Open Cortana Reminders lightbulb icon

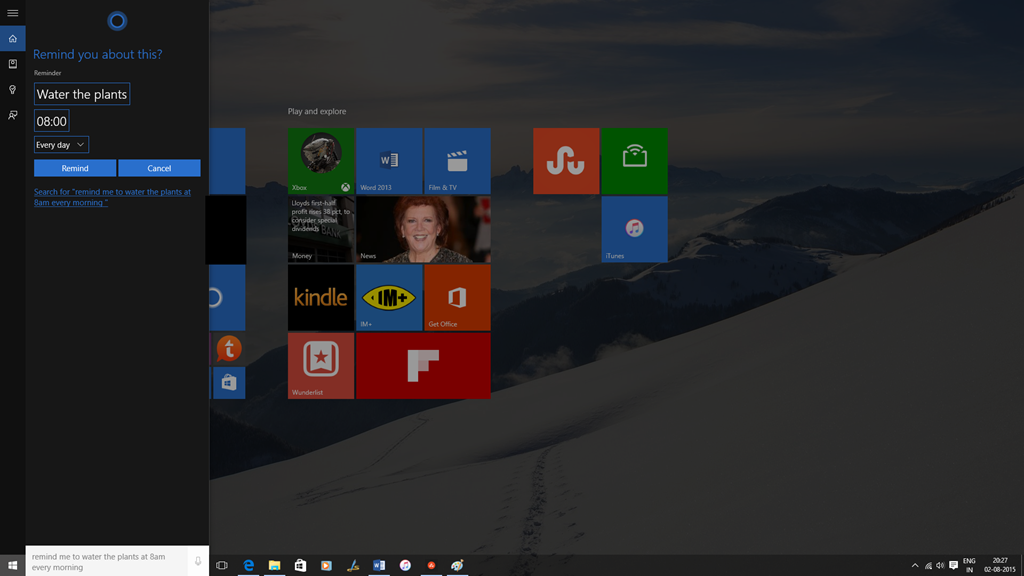point(12,89)
